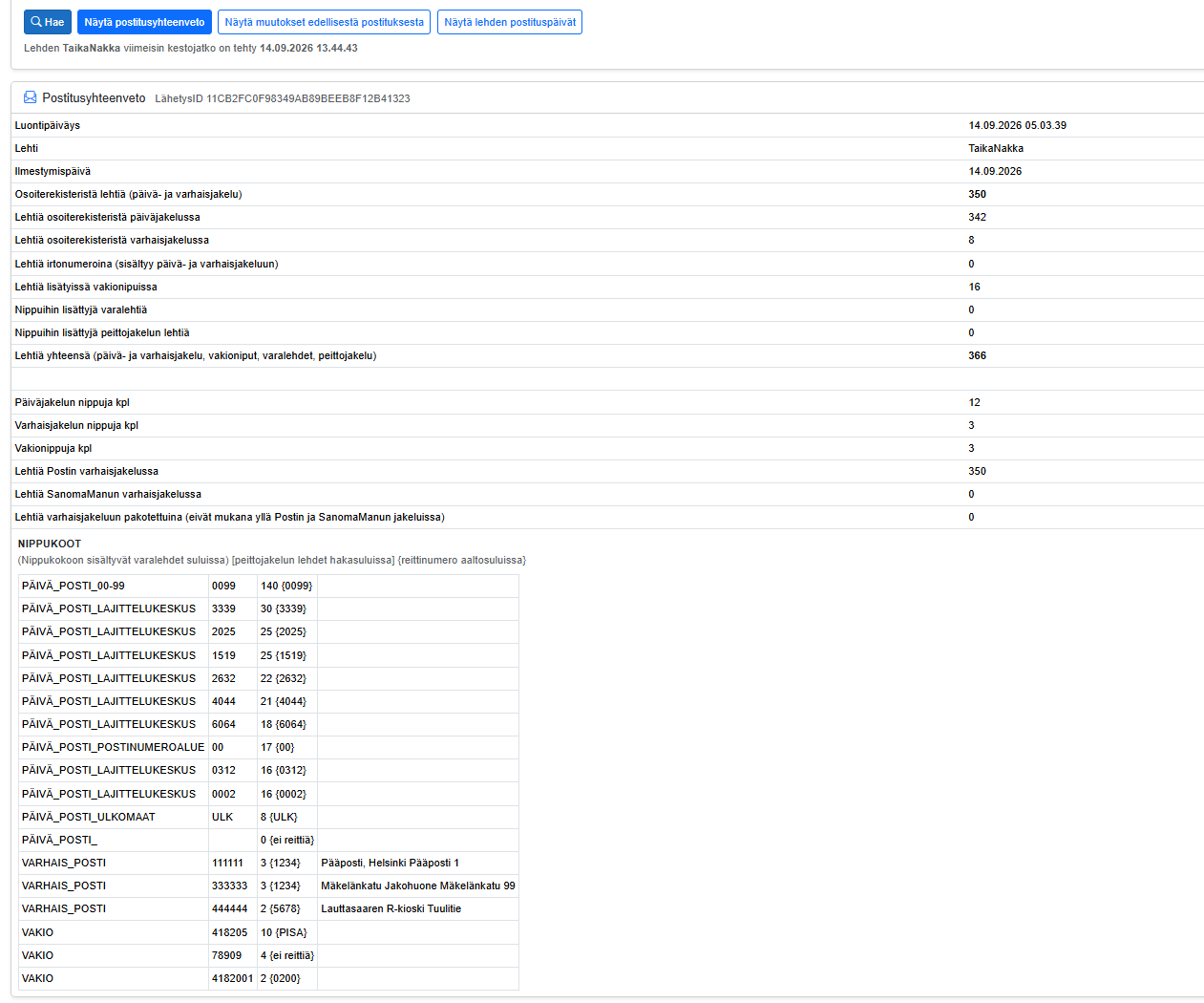Click the Hae search button

(47, 22)
